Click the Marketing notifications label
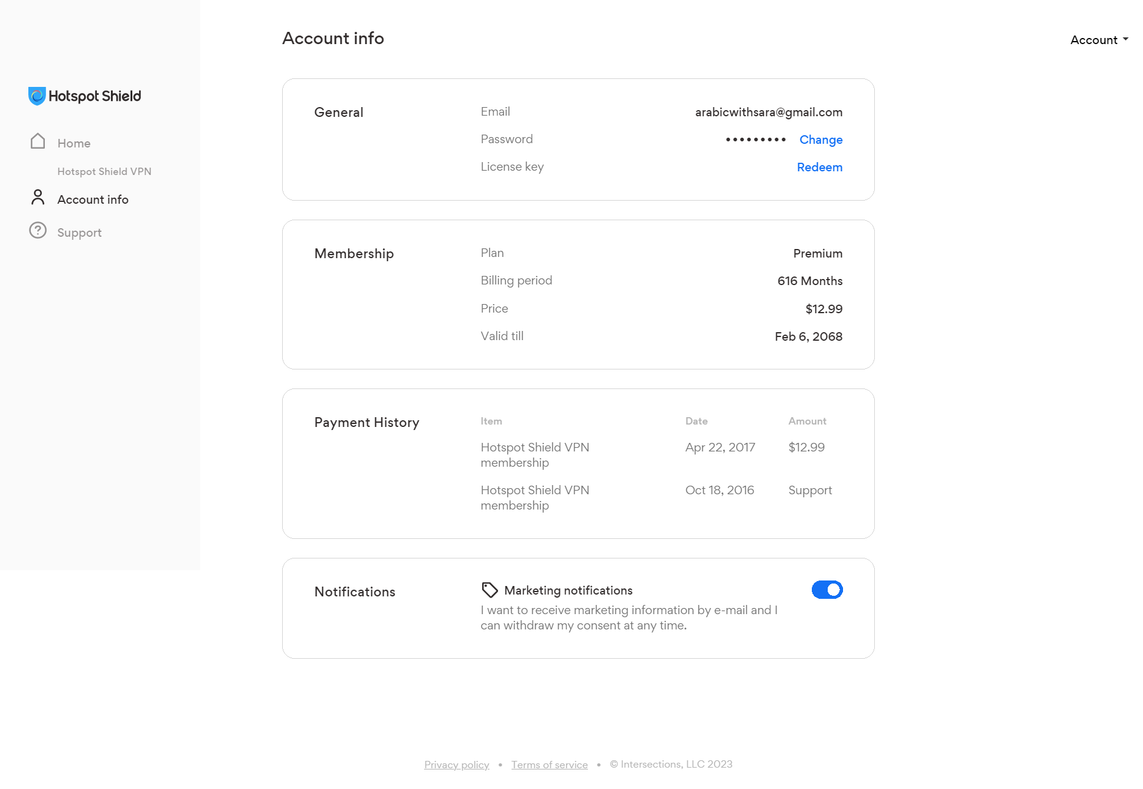The width and height of the screenshot is (1143, 789). (569, 591)
